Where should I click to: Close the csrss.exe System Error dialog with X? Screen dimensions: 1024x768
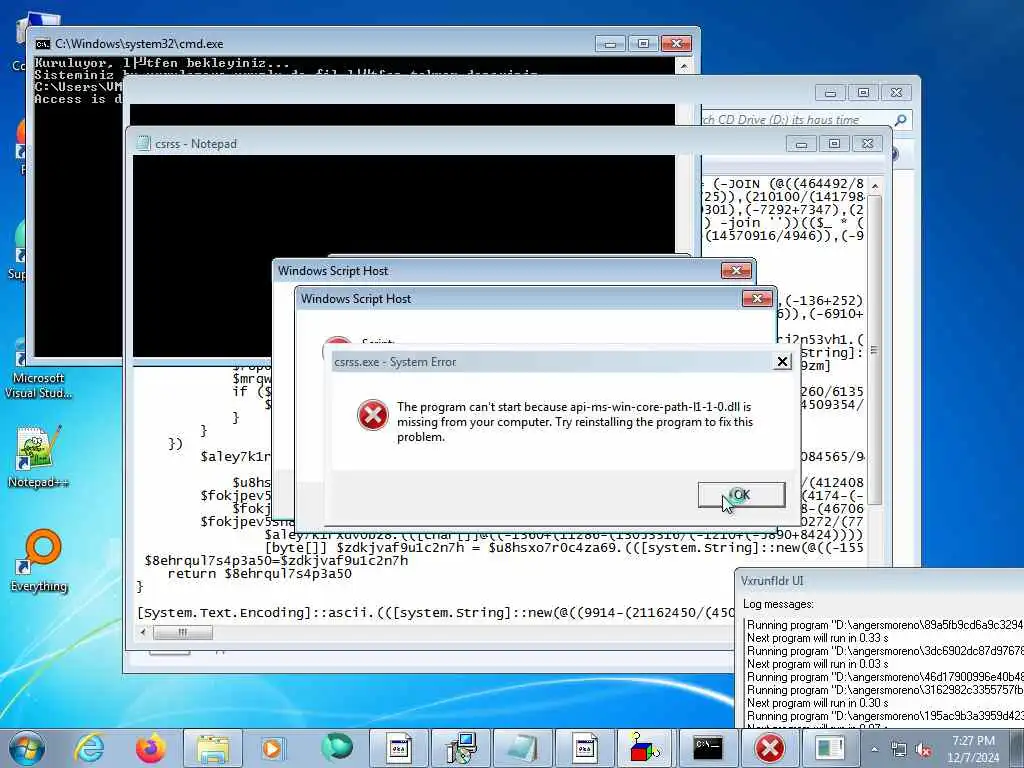tap(782, 361)
